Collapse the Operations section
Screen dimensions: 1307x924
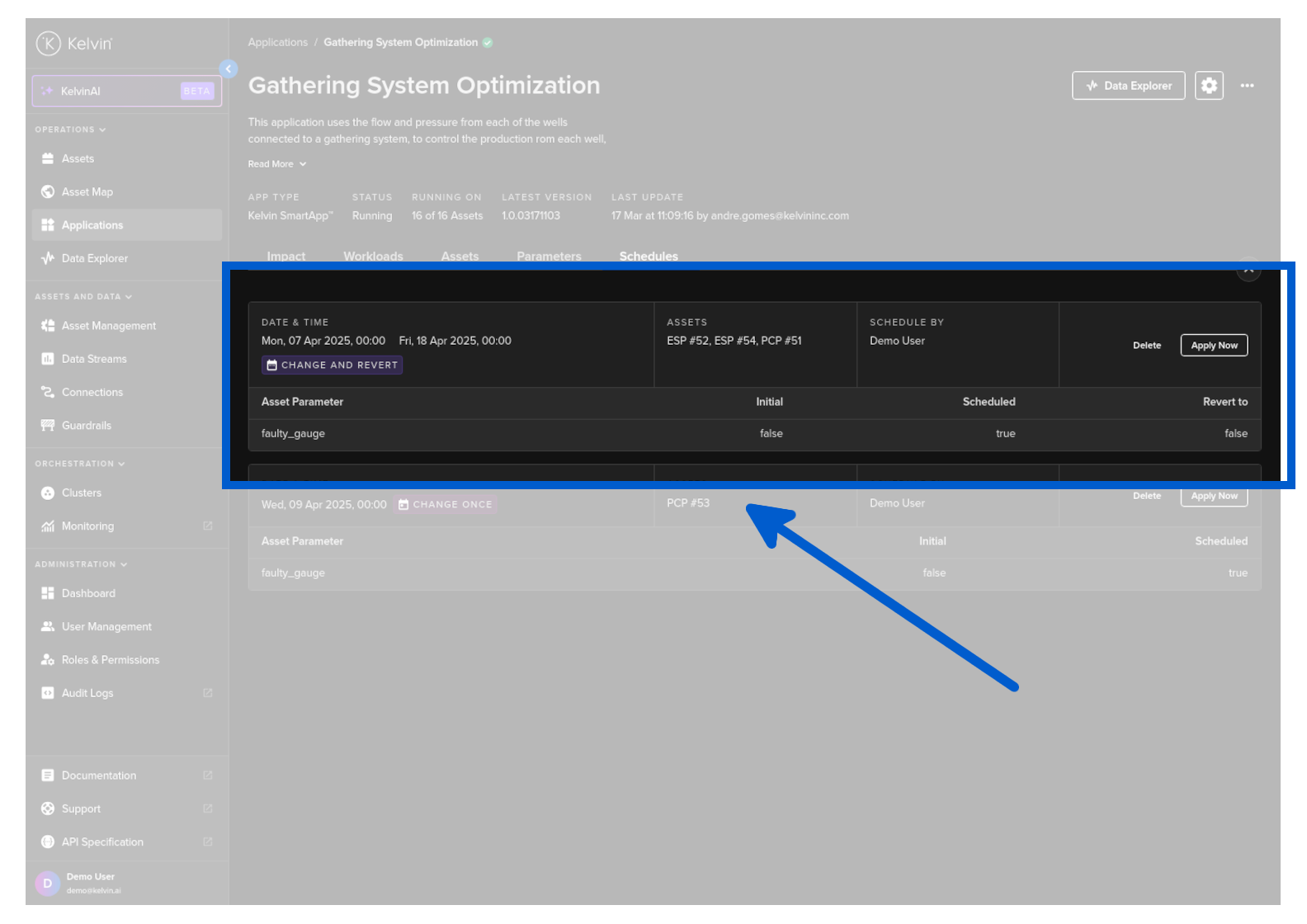pyautogui.click(x=70, y=130)
